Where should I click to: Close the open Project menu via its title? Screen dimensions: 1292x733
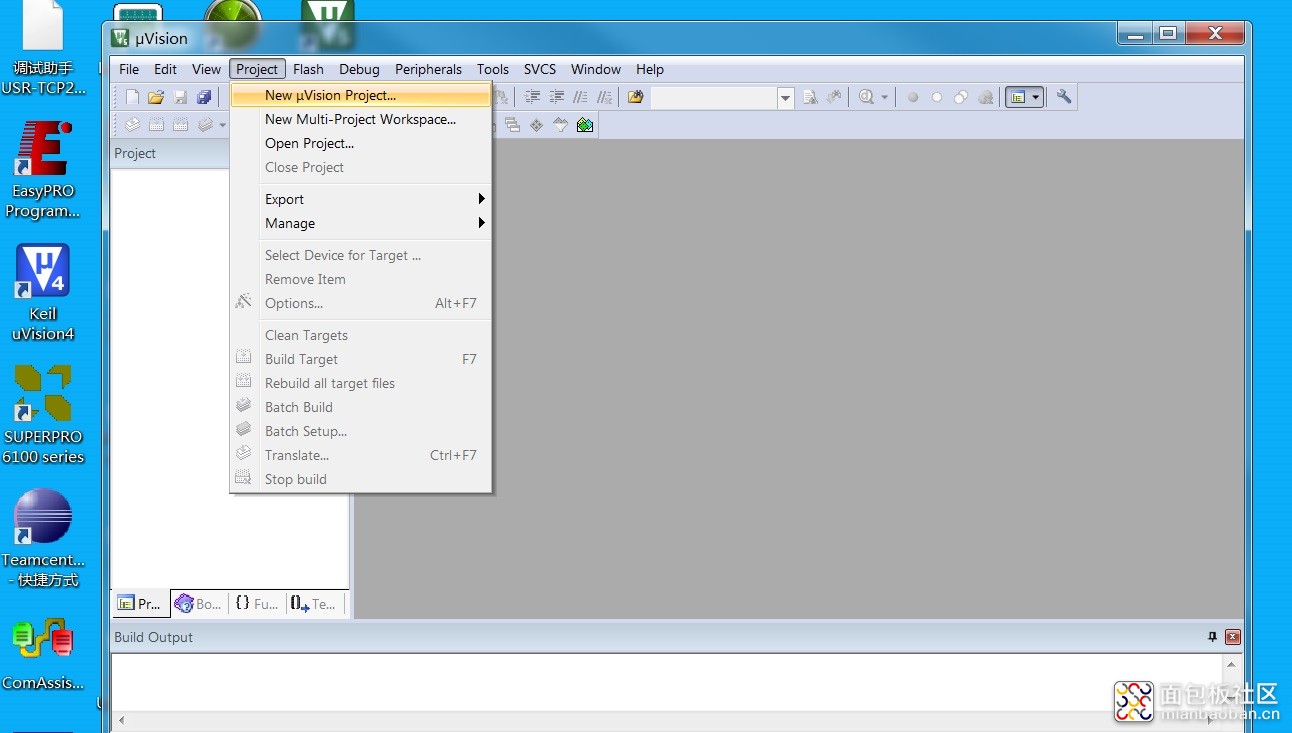(257, 69)
